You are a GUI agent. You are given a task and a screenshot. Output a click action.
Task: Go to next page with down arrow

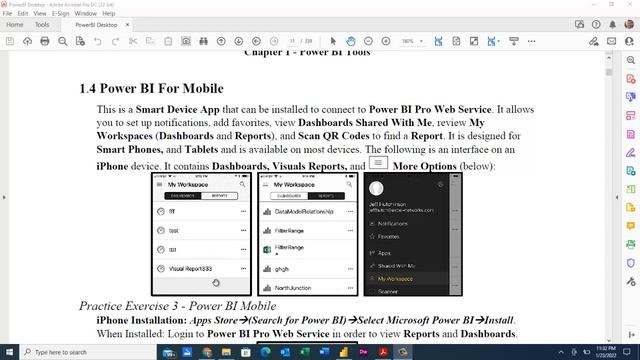pyautogui.click(x=238, y=41)
